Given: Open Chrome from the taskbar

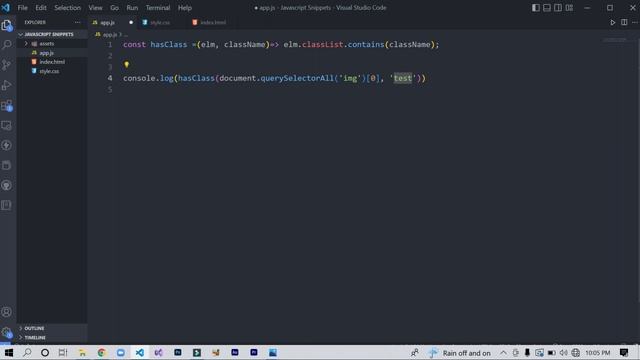Looking at the screenshot, I should pyautogui.click(x=101, y=352).
